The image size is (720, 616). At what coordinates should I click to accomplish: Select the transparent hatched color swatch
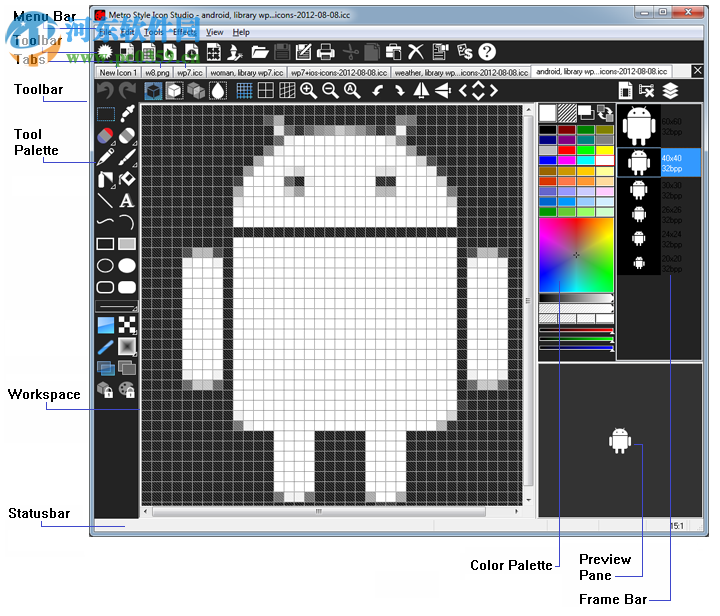[567, 112]
